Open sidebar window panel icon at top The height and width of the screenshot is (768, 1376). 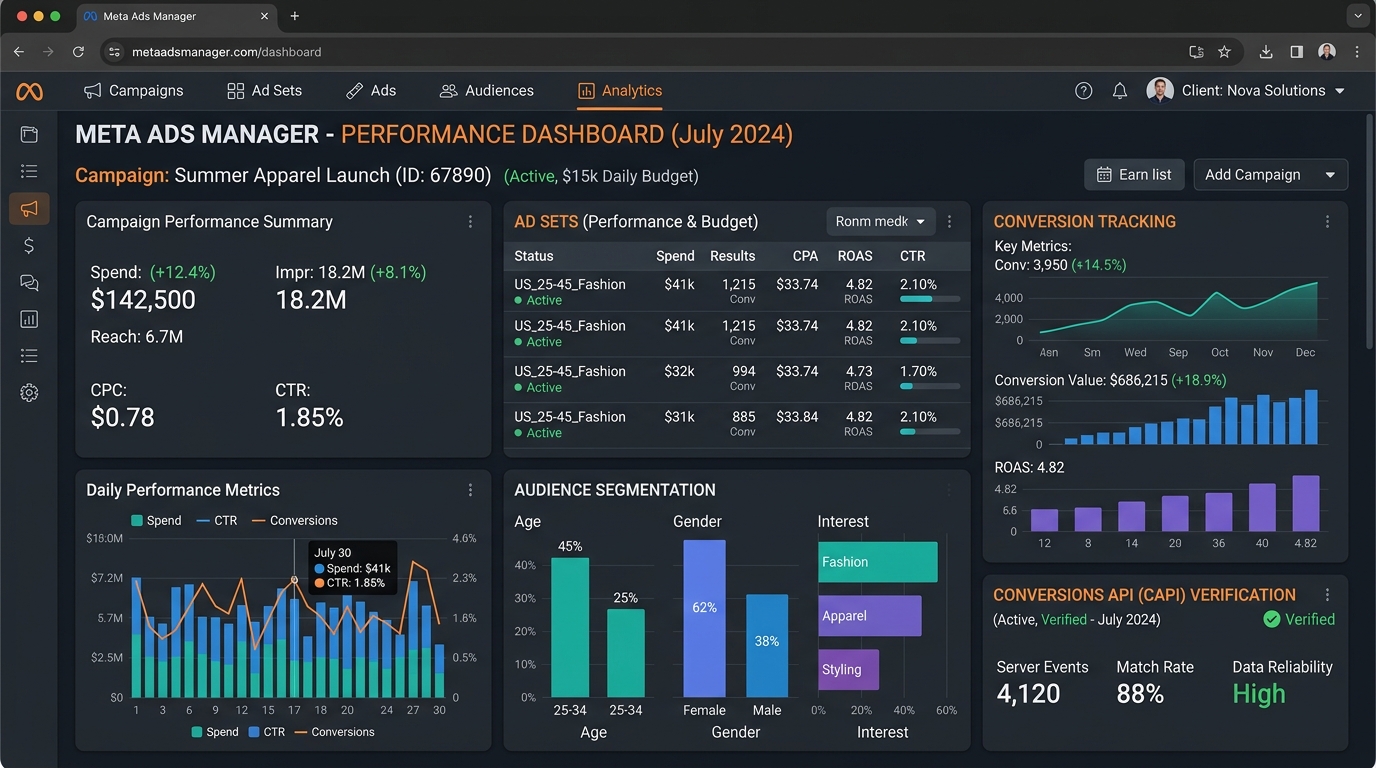pos(29,134)
